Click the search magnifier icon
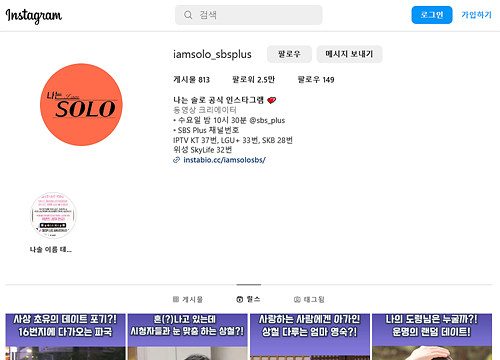Screen dimensions: 500x360 188,15
